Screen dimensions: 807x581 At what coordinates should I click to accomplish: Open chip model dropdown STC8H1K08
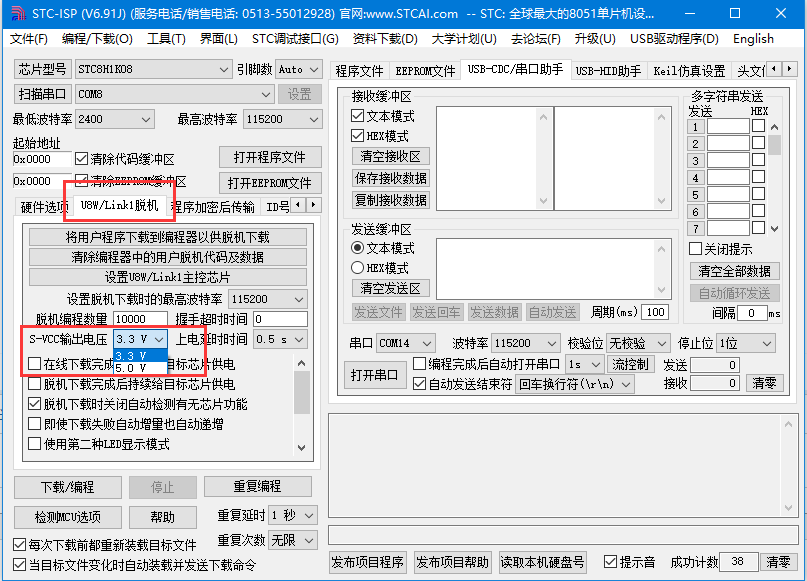click(153, 69)
